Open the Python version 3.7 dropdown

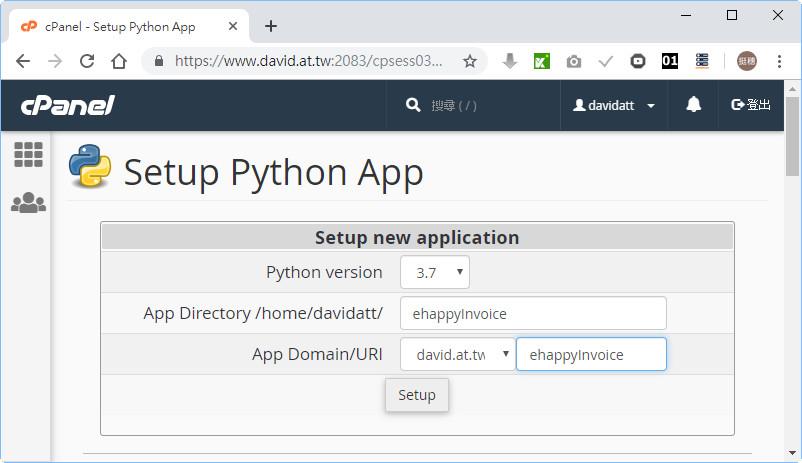pyautogui.click(x=435, y=272)
